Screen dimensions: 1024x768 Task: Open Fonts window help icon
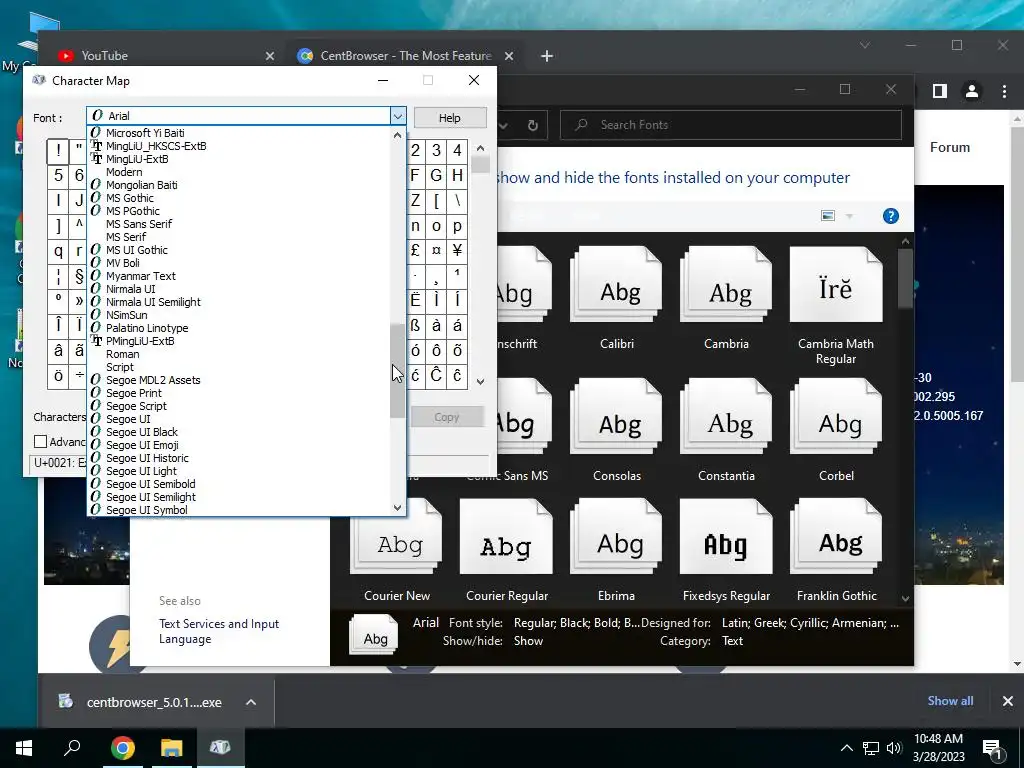(x=891, y=216)
